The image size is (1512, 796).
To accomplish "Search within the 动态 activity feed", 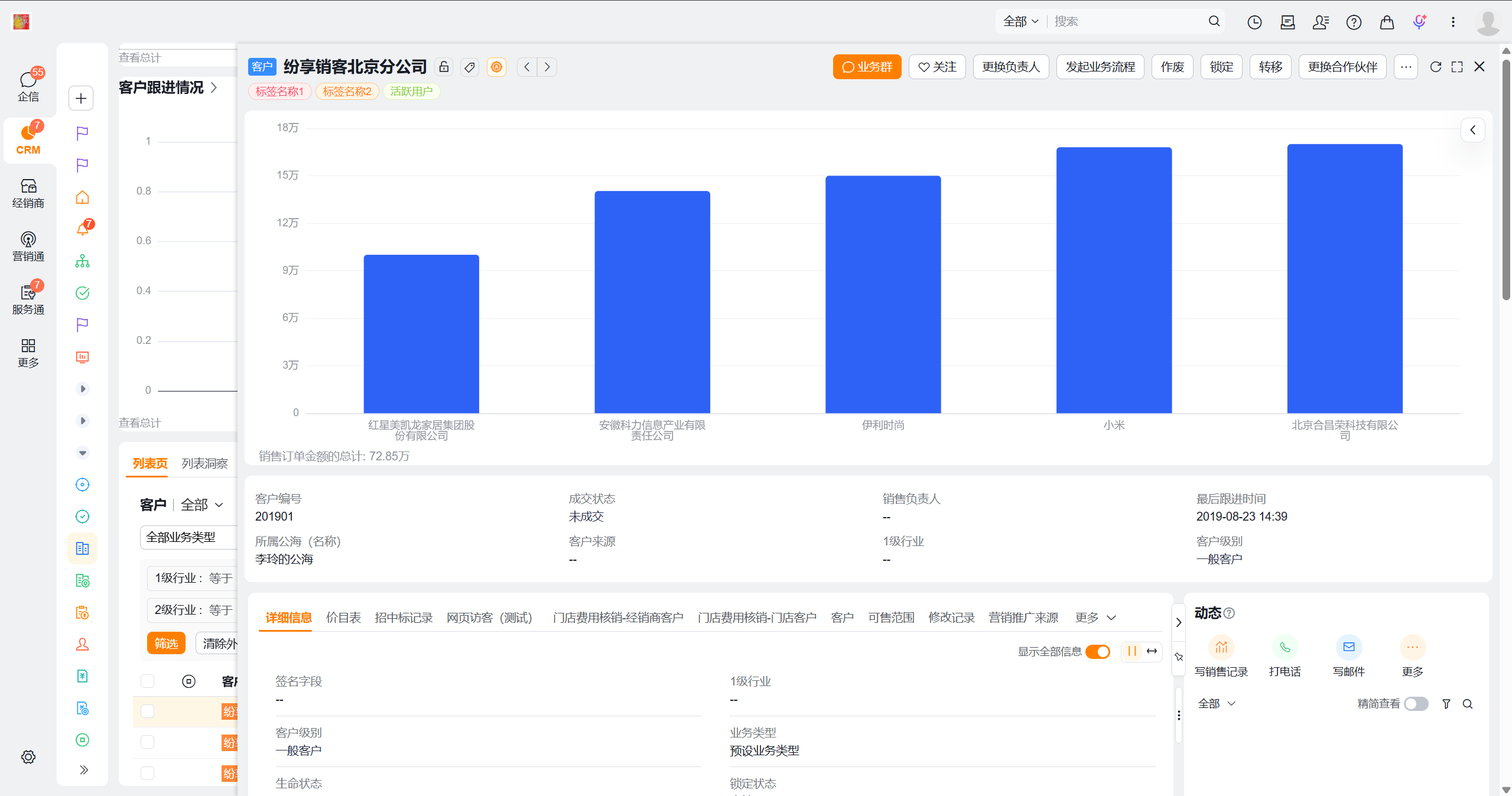I will (1468, 704).
